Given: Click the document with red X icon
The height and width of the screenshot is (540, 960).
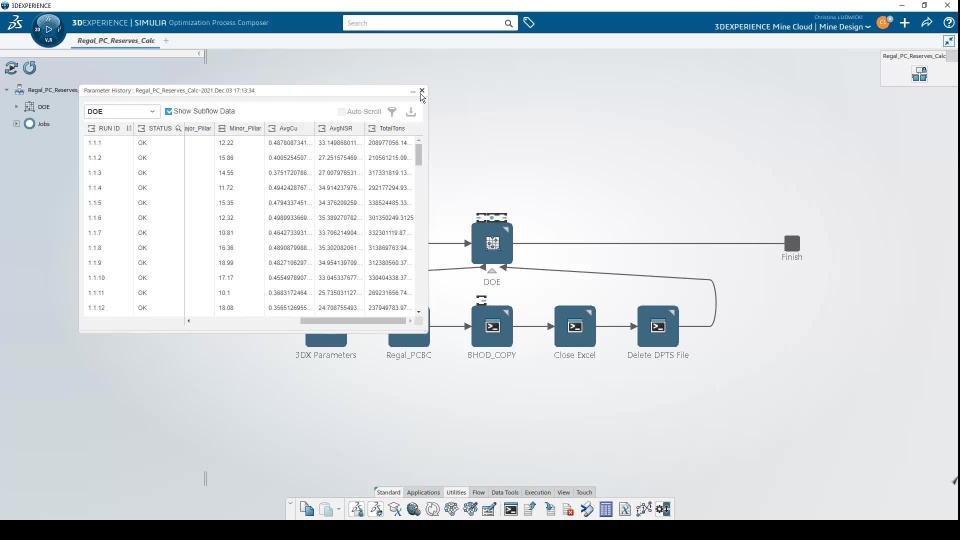Looking at the screenshot, I should [x=568, y=509].
